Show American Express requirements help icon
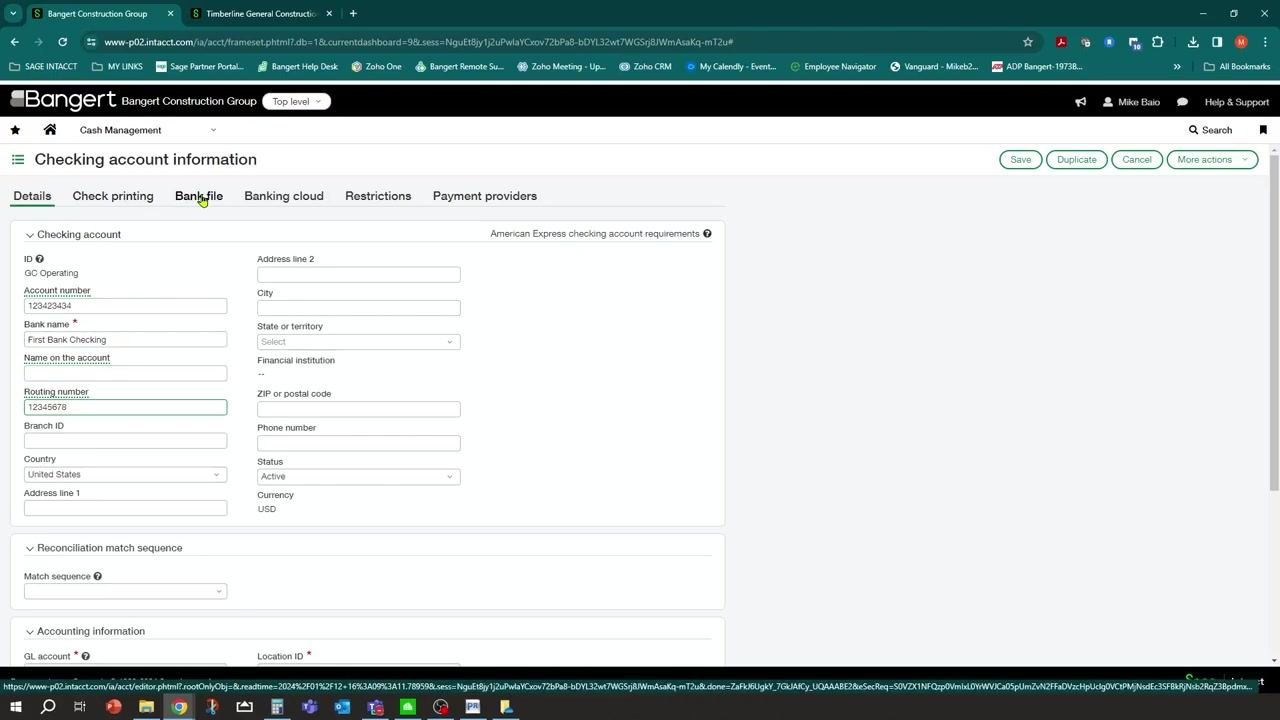This screenshot has width=1280, height=720. coord(707,234)
